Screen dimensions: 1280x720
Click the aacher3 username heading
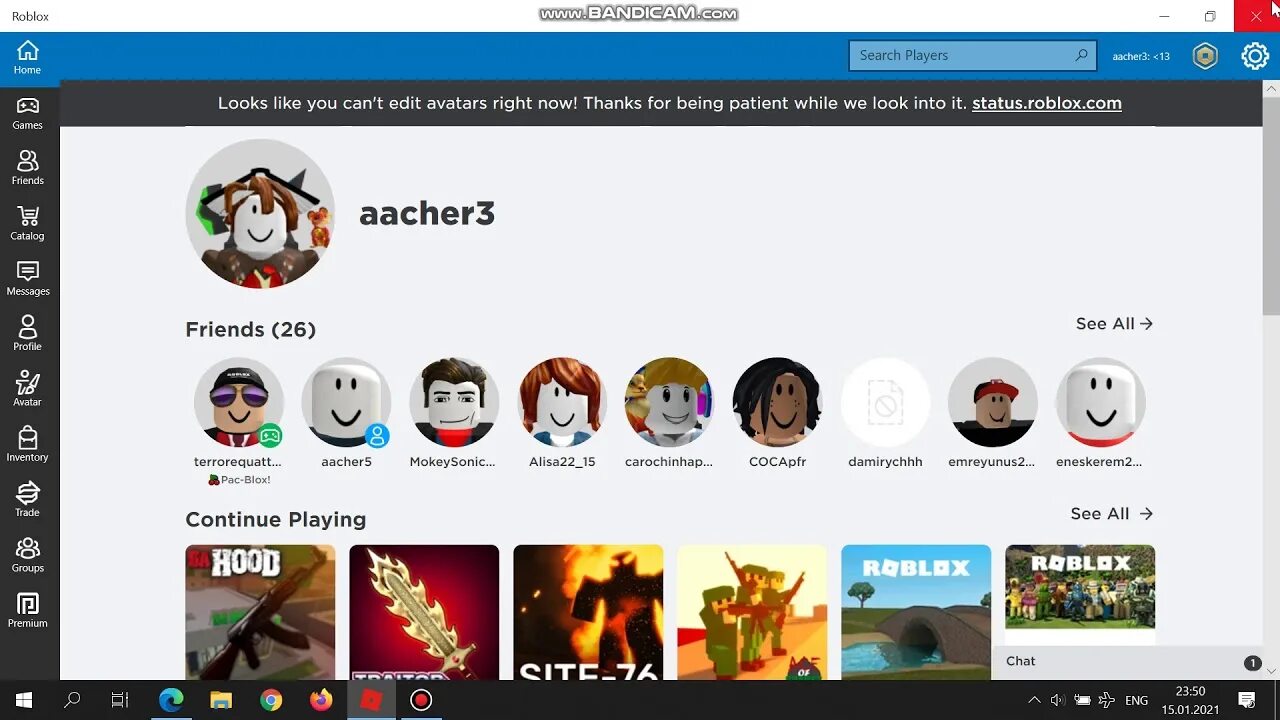[427, 214]
